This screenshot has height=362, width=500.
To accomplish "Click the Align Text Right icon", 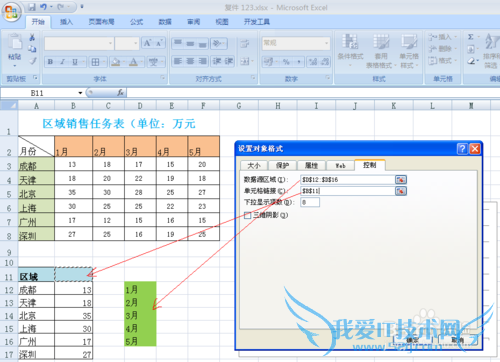I will point(202,61).
